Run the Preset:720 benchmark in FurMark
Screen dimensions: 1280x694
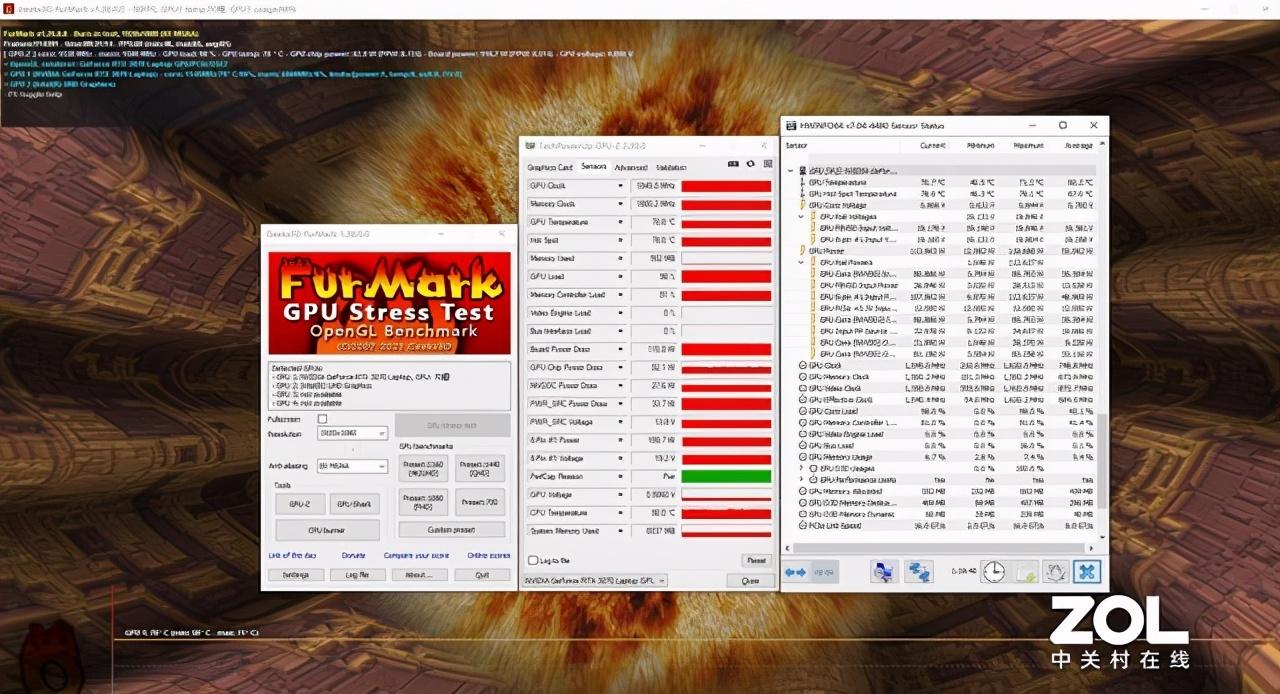tap(480, 501)
